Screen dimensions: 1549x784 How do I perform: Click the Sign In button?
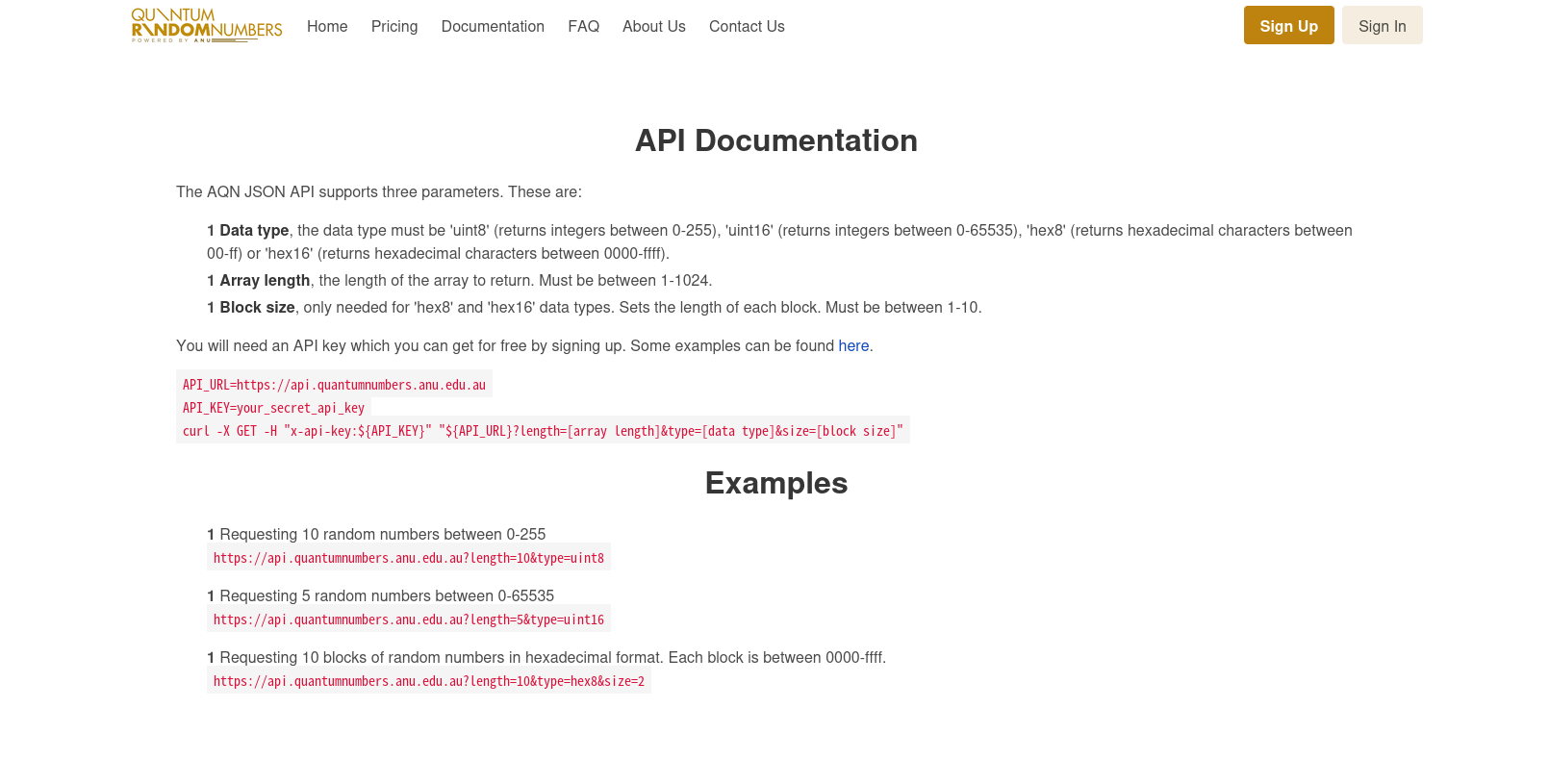1382,26
